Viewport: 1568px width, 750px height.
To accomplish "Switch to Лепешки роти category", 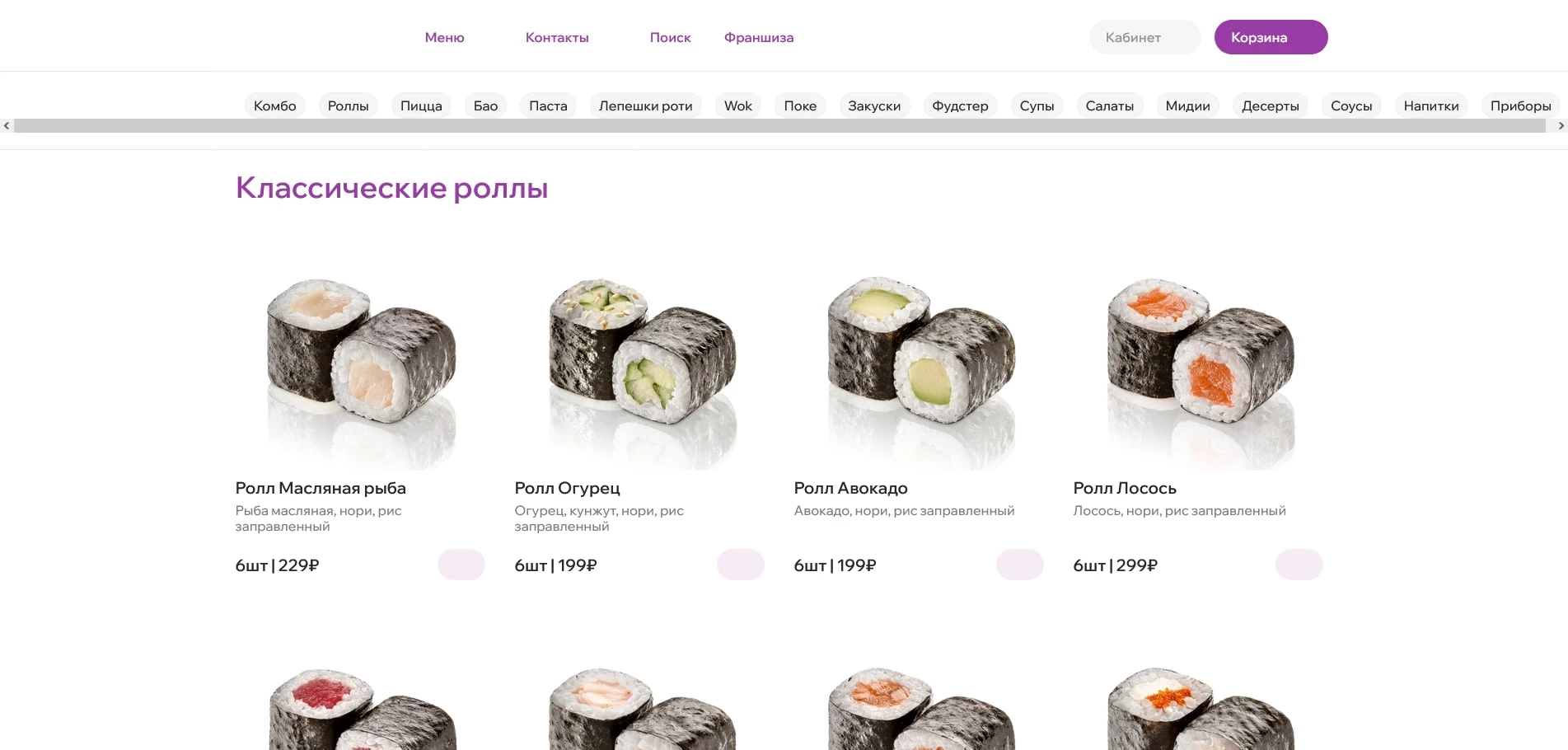I will [x=646, y=105].
